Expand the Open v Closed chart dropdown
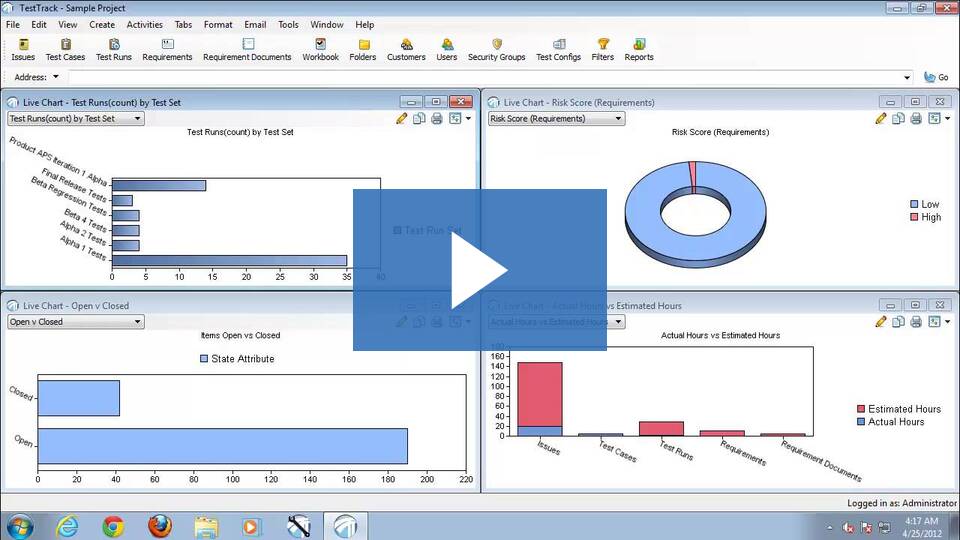The width and height of the screenshot is (960, 540). (76, 322)
